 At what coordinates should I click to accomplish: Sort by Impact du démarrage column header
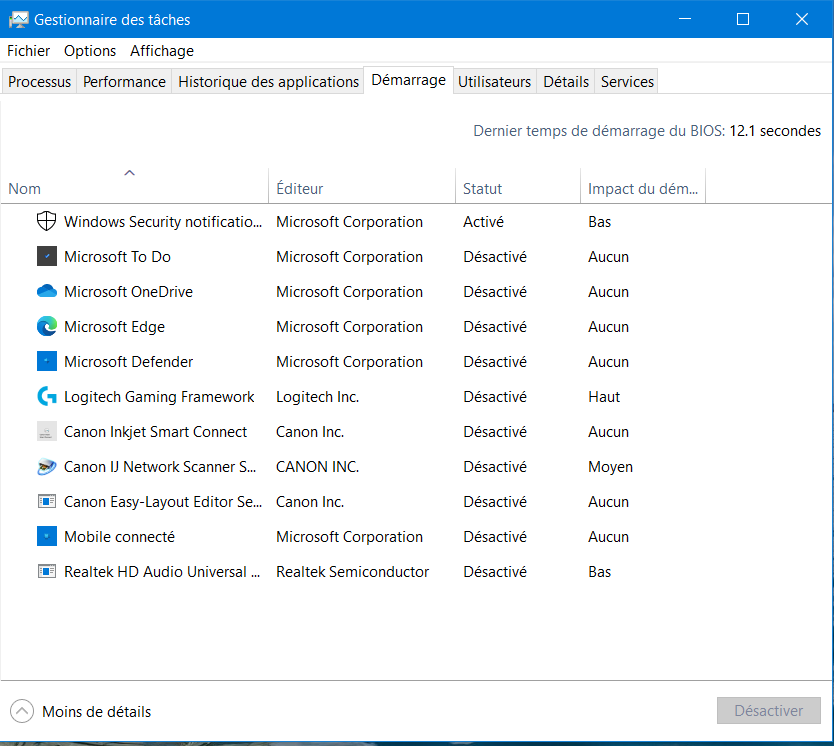coord(643,188)
